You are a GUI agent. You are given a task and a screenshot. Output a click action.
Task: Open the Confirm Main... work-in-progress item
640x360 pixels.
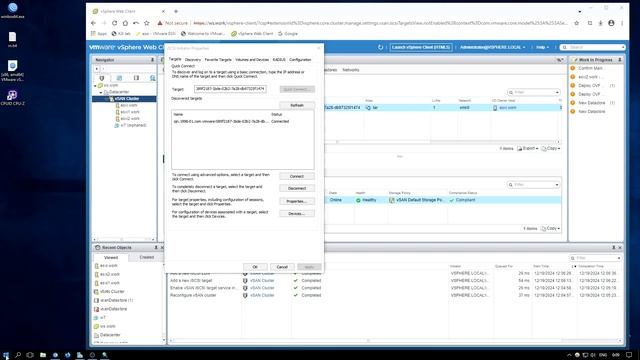pos(590,68)
